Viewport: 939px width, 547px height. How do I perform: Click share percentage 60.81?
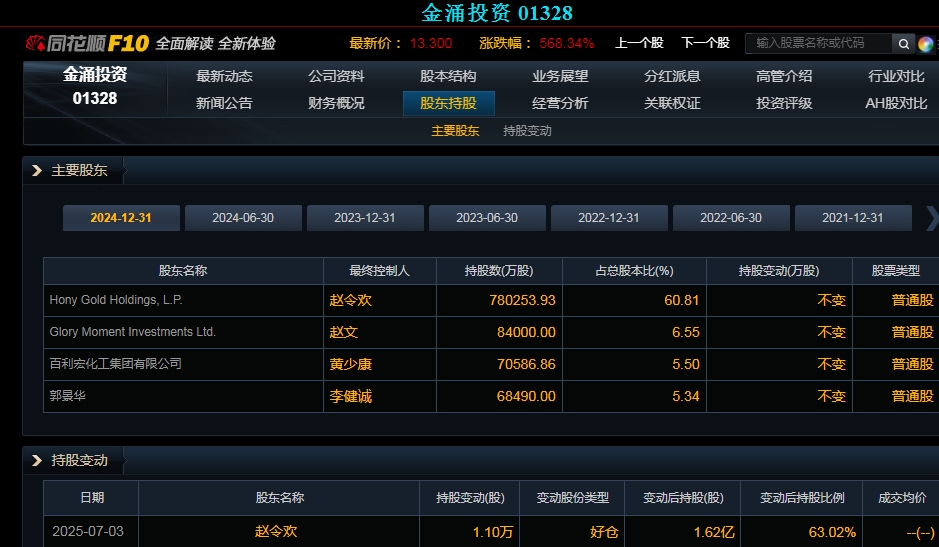[x=681, y=300]
